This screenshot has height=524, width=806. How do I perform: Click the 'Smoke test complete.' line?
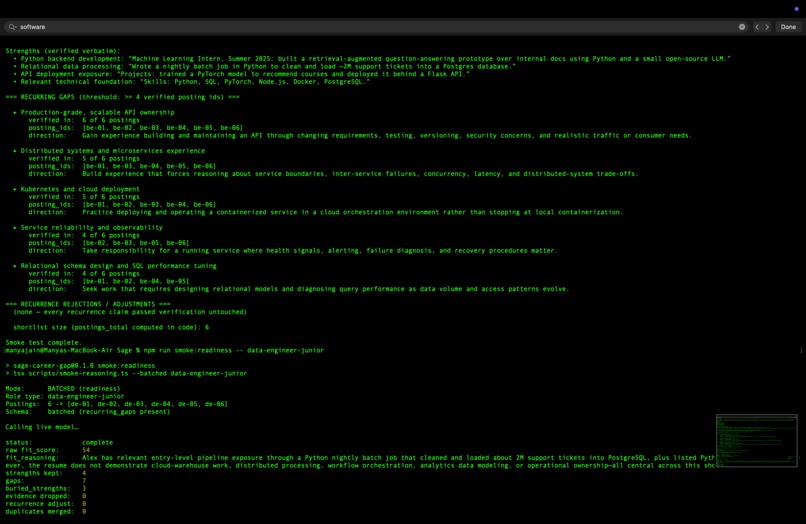tap(44, 342)
